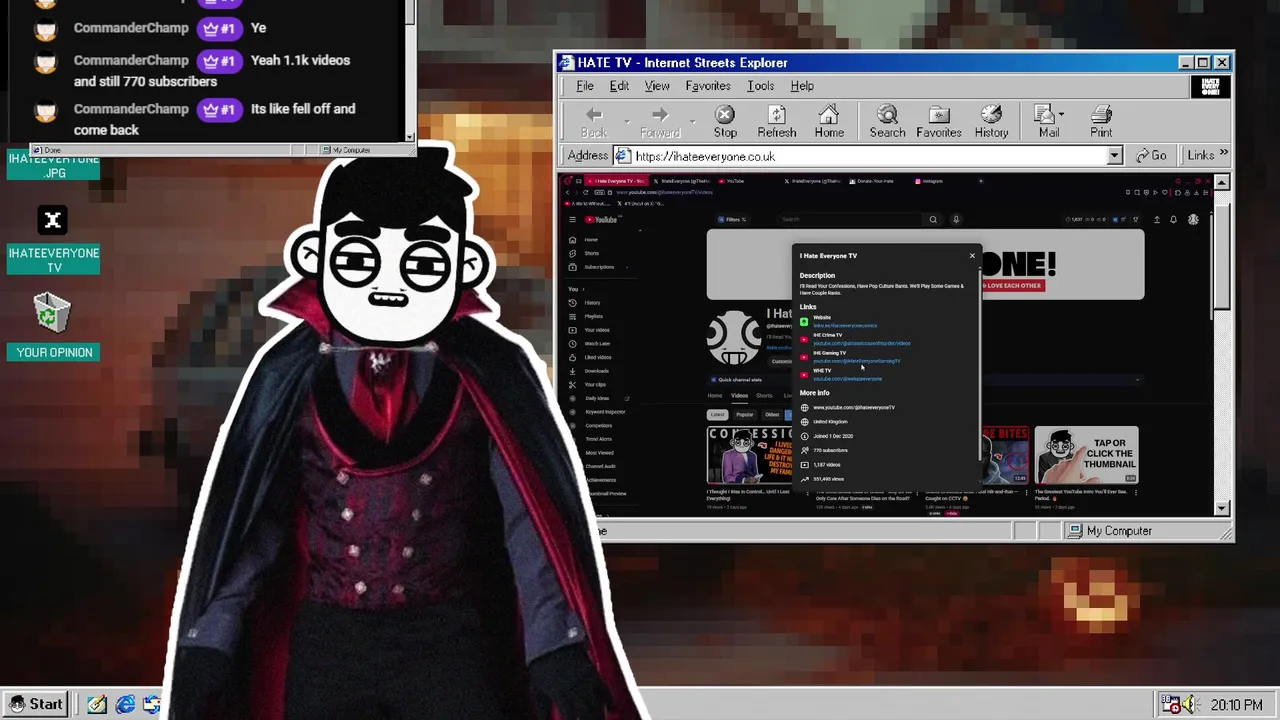Open the IHATEEVERYONE.JPG desktop icon

tap(54, 165)
